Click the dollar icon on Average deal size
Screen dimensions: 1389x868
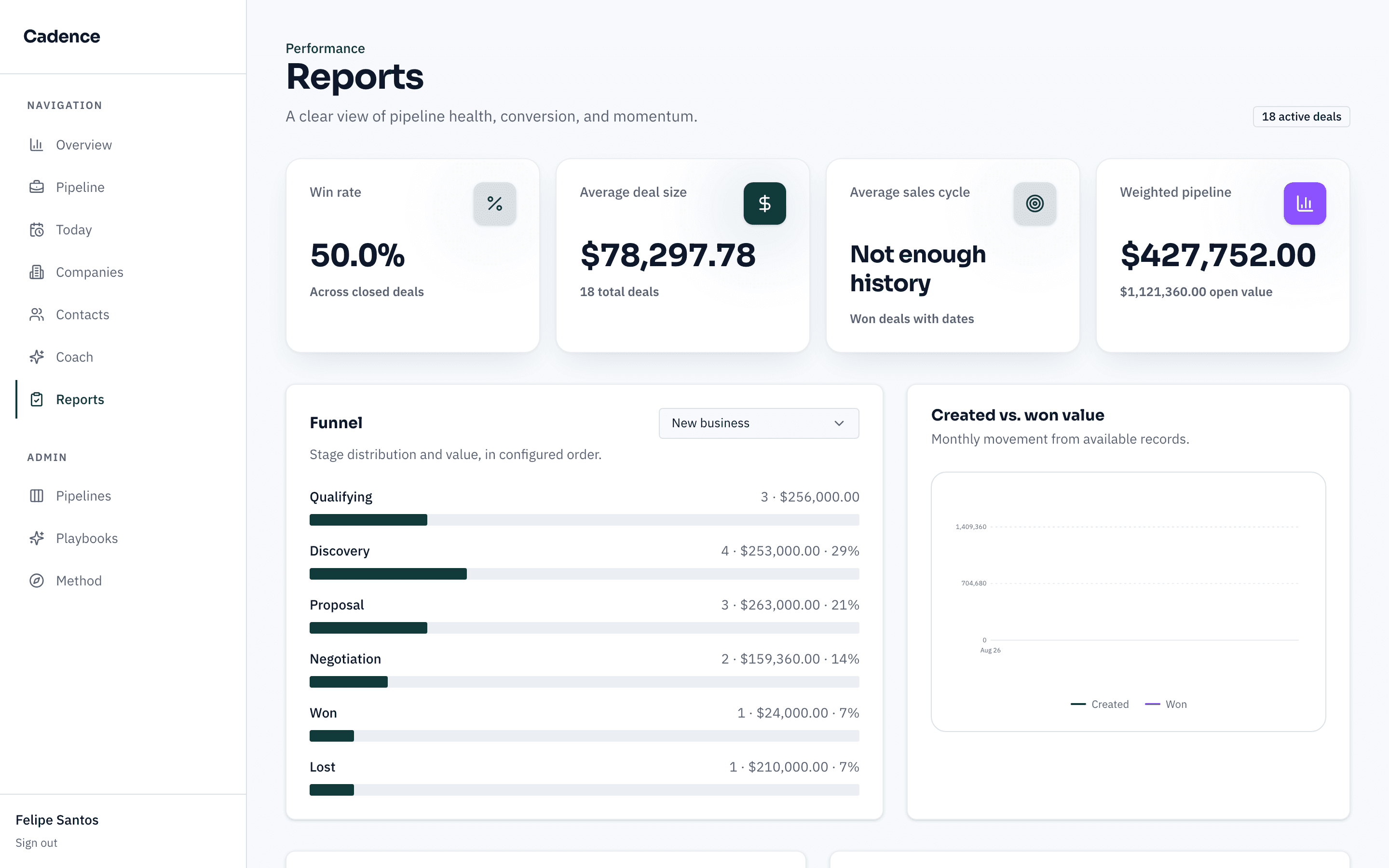coord(764,204)
